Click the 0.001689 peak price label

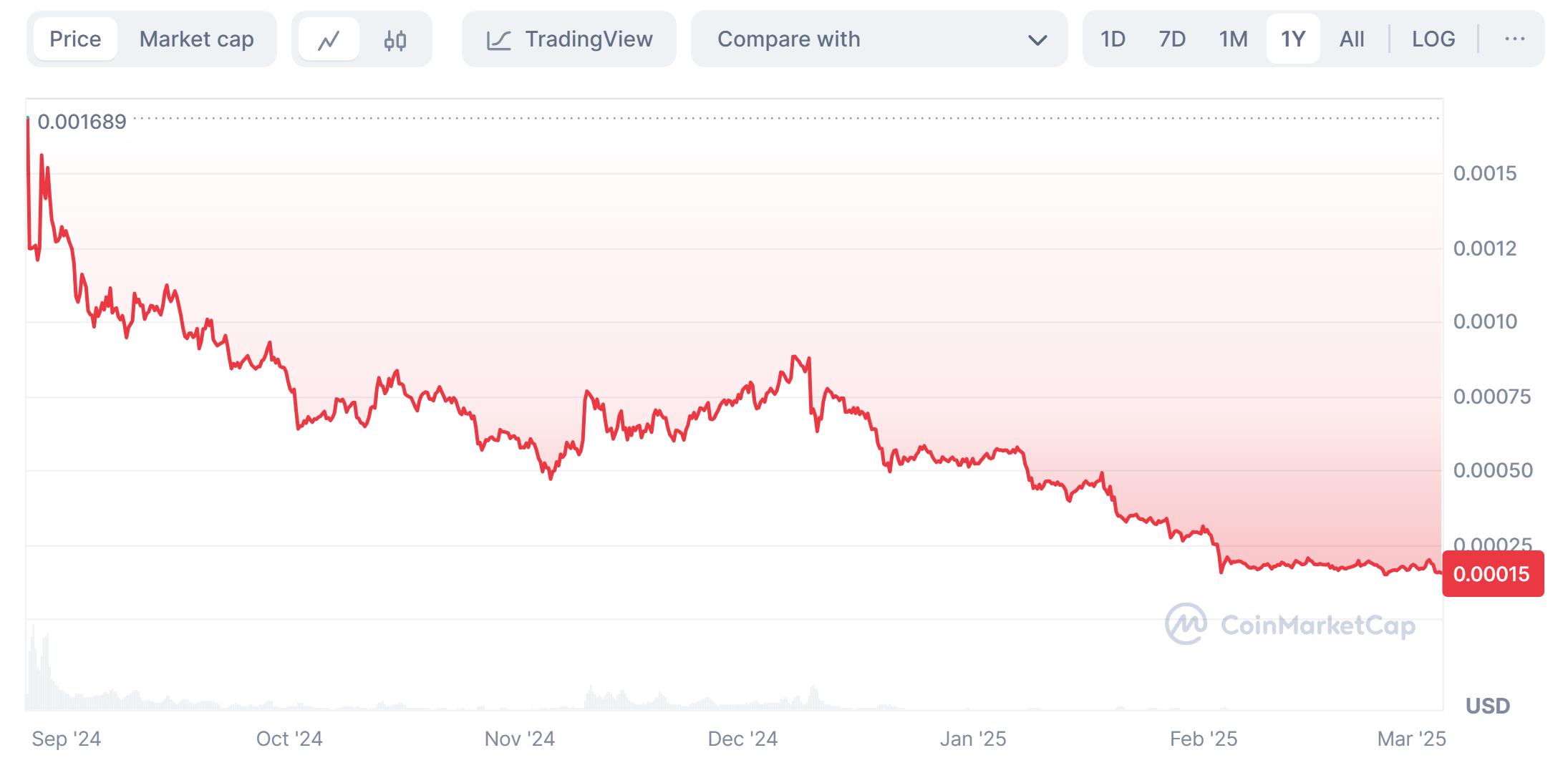(x=82, y=122)
